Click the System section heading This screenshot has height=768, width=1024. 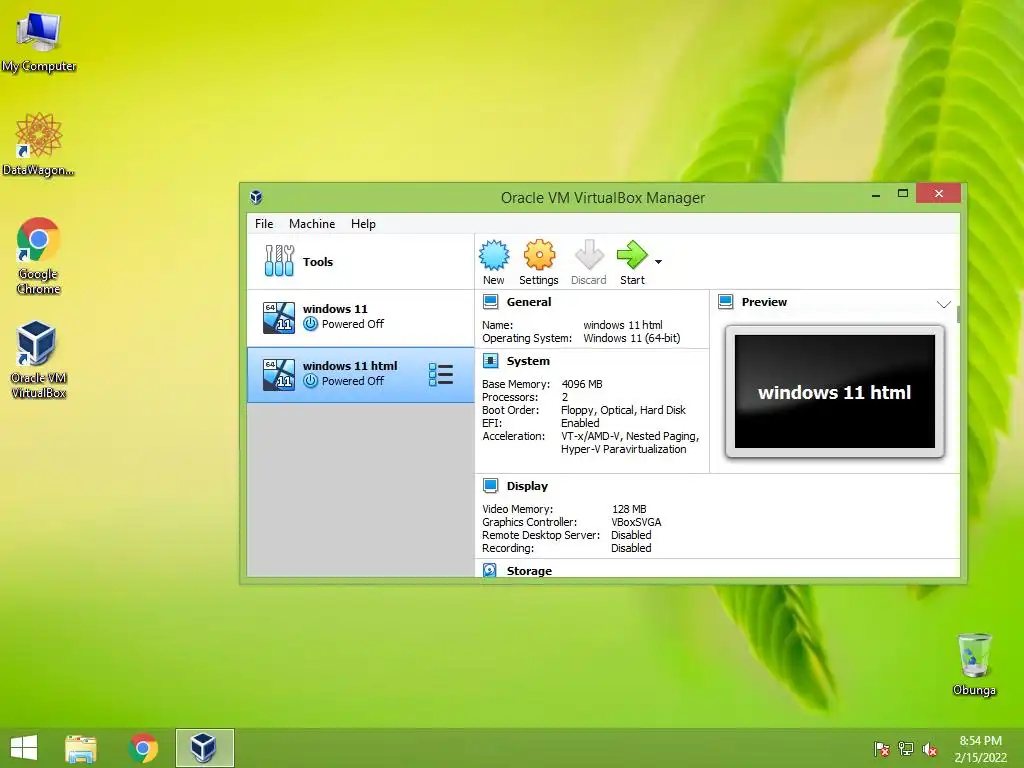[x=528, y=360]
